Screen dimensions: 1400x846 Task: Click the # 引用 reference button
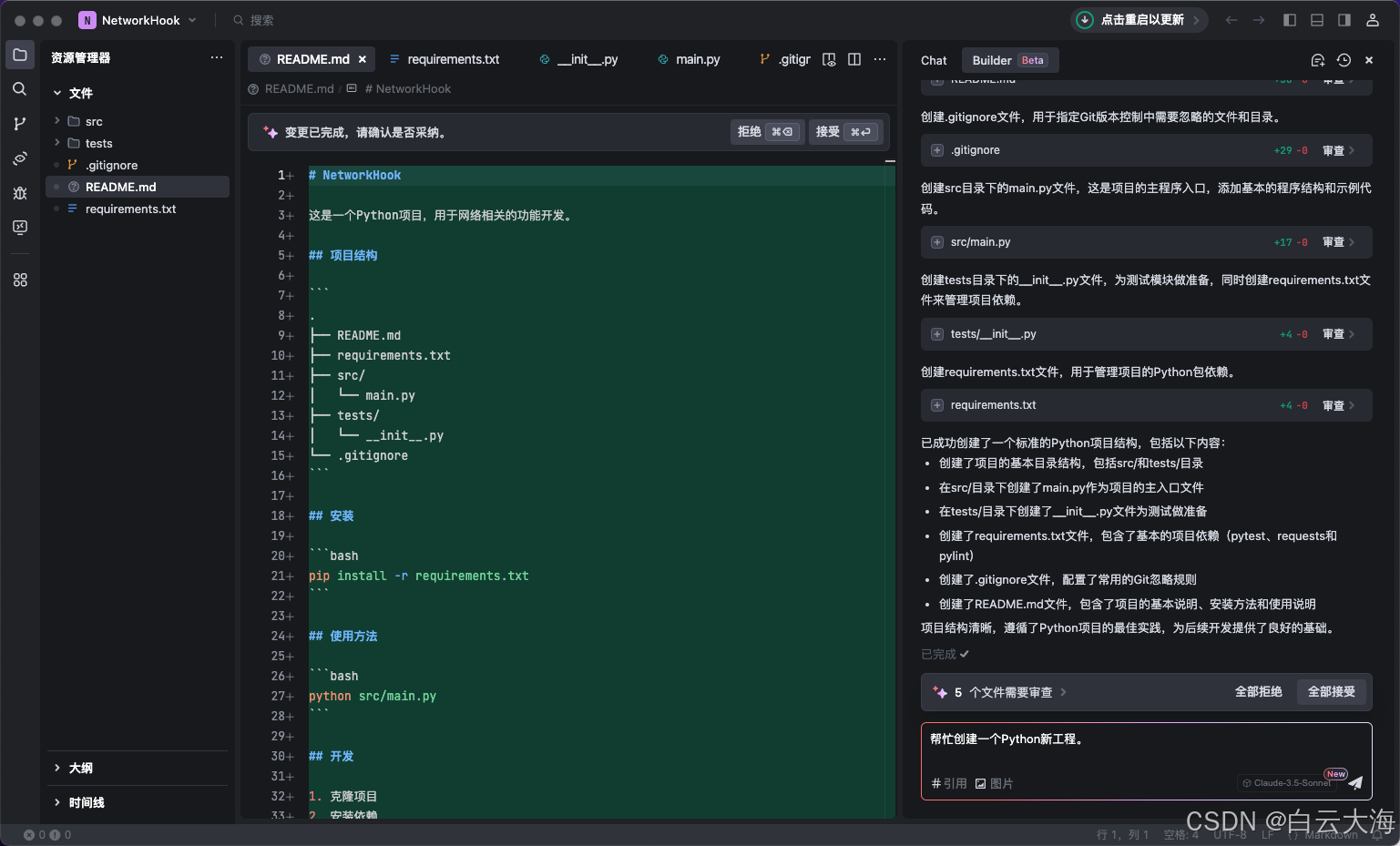(x=949, y=783)
